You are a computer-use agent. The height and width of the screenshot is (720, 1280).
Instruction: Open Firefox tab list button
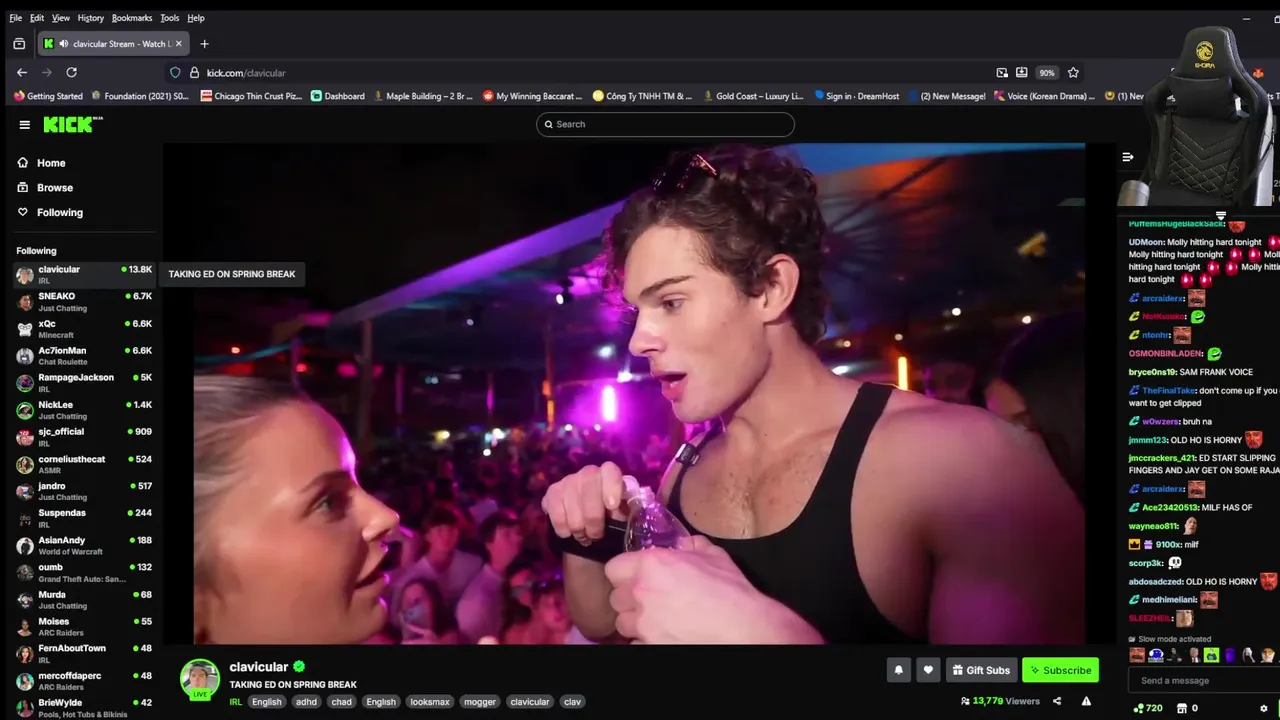18,44
